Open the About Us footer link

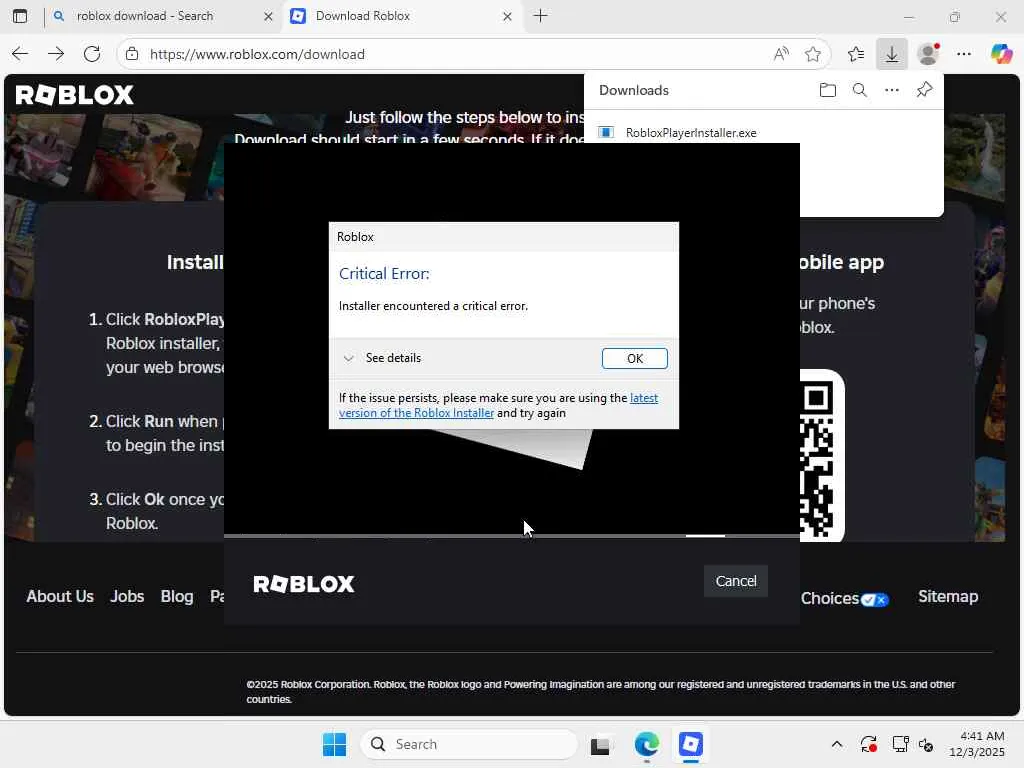tap(60, 596)
